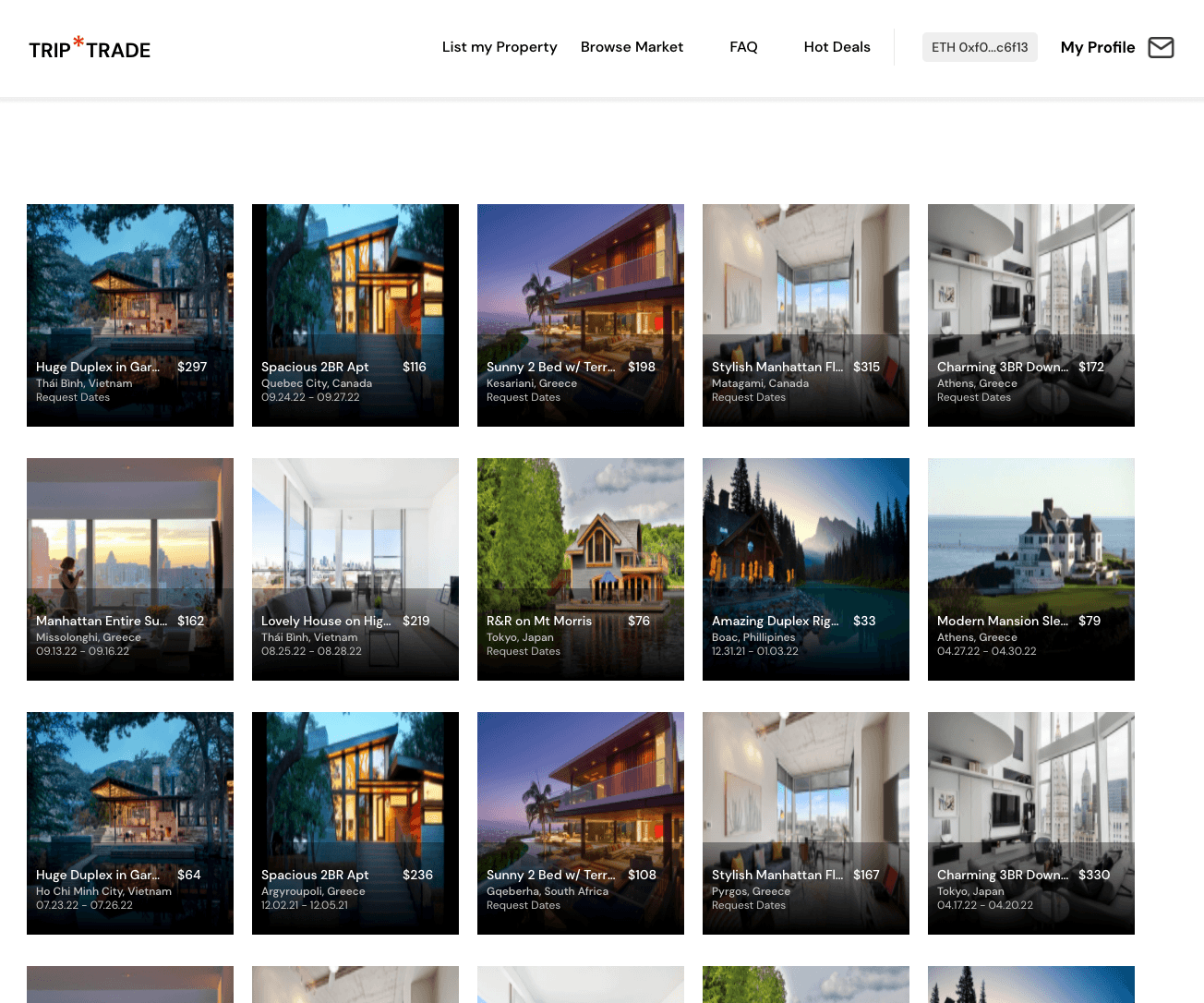Click Request Dates on Gqeberha listing
Screen dimensions: 1204x1003
[524, 905]
